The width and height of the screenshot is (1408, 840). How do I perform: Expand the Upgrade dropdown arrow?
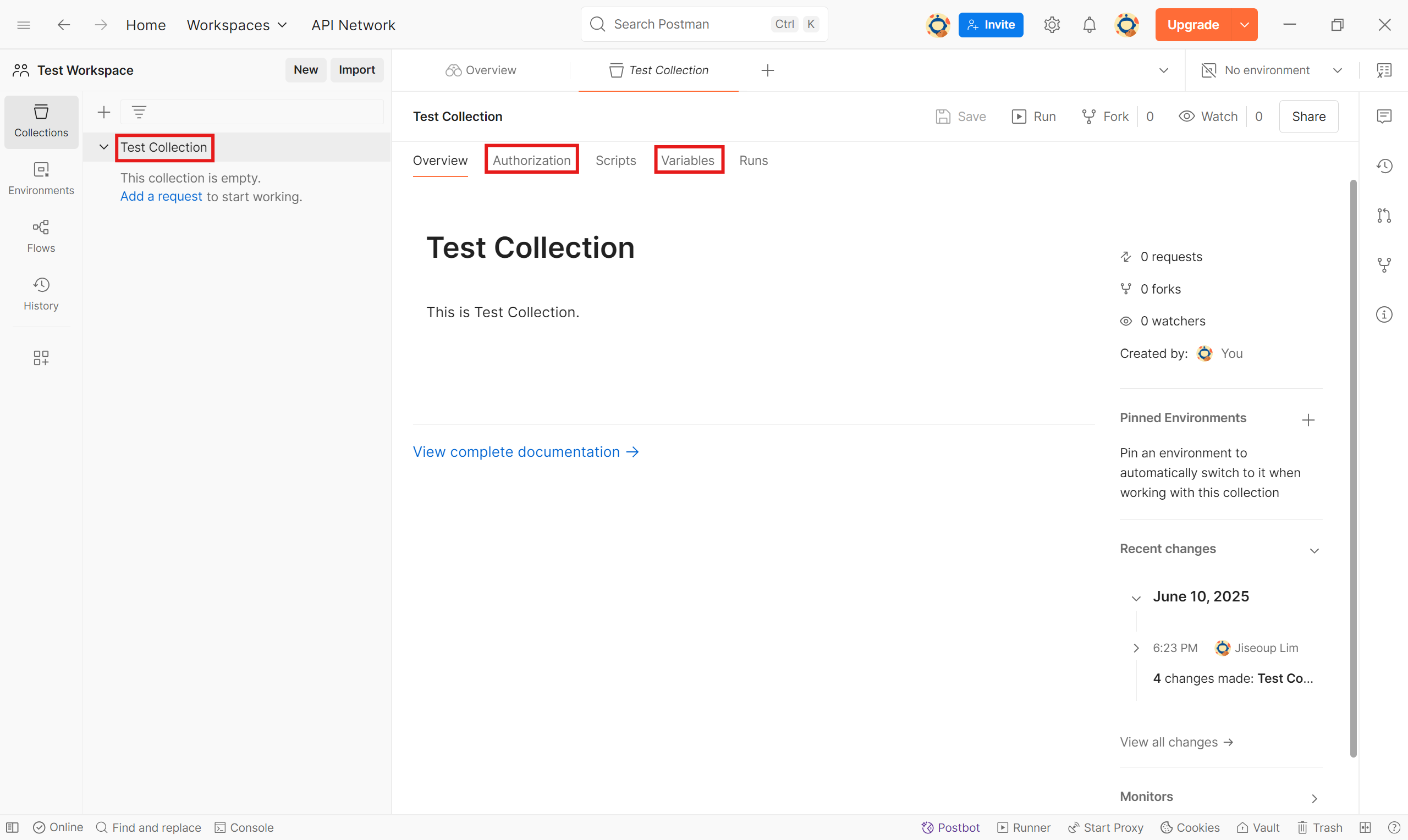pos(1245,25)
